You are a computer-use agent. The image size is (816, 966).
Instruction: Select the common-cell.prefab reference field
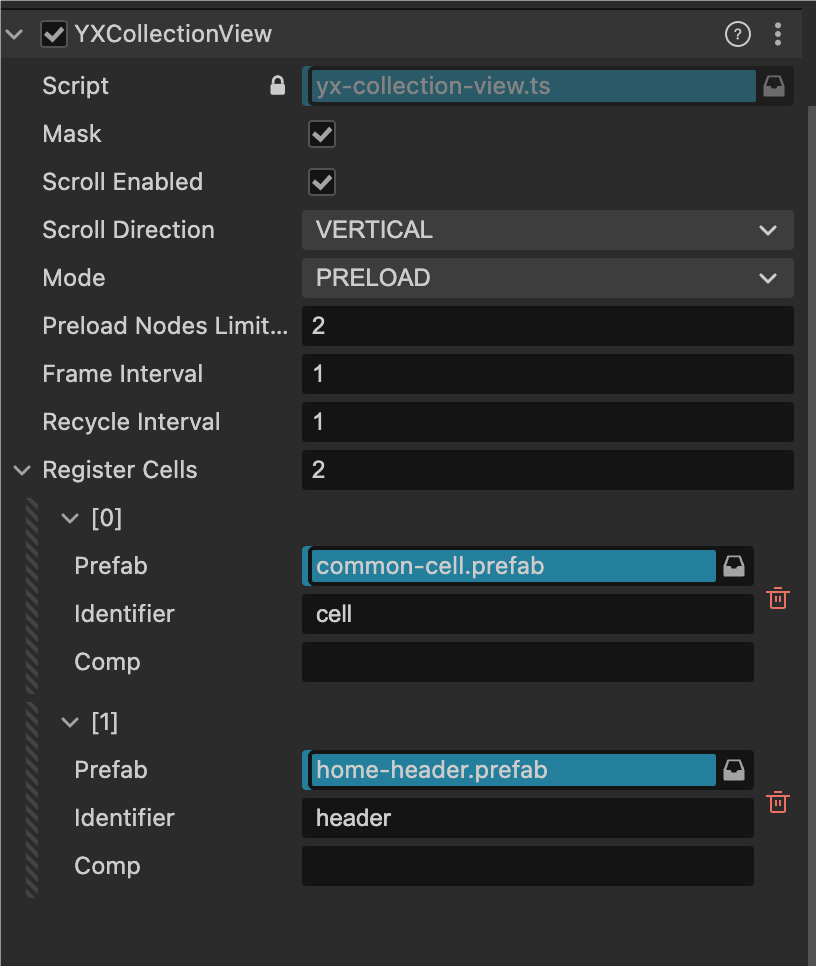pos(512,566)
